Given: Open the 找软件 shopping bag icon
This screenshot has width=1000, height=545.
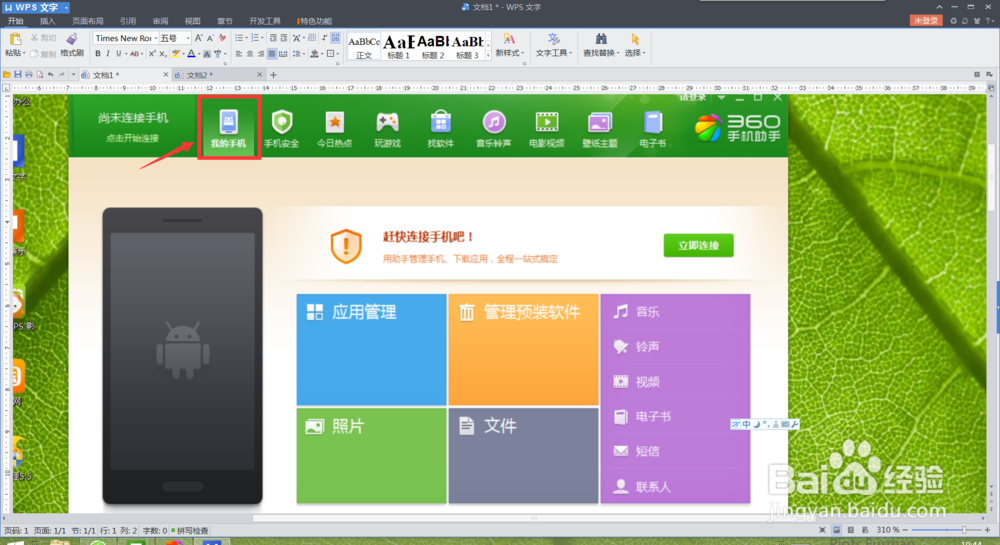Looking at the screenshot, I should click(x=441, y=121).
